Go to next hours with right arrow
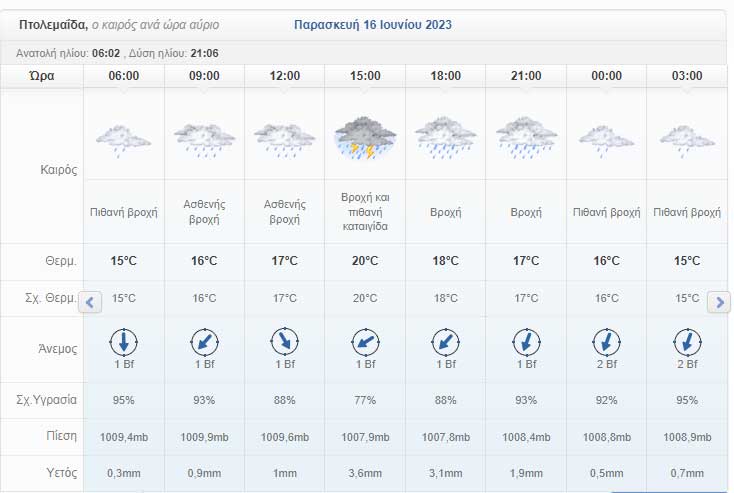Image resolution: width=734 pixels, height=493 pixels. coord(719,302)
